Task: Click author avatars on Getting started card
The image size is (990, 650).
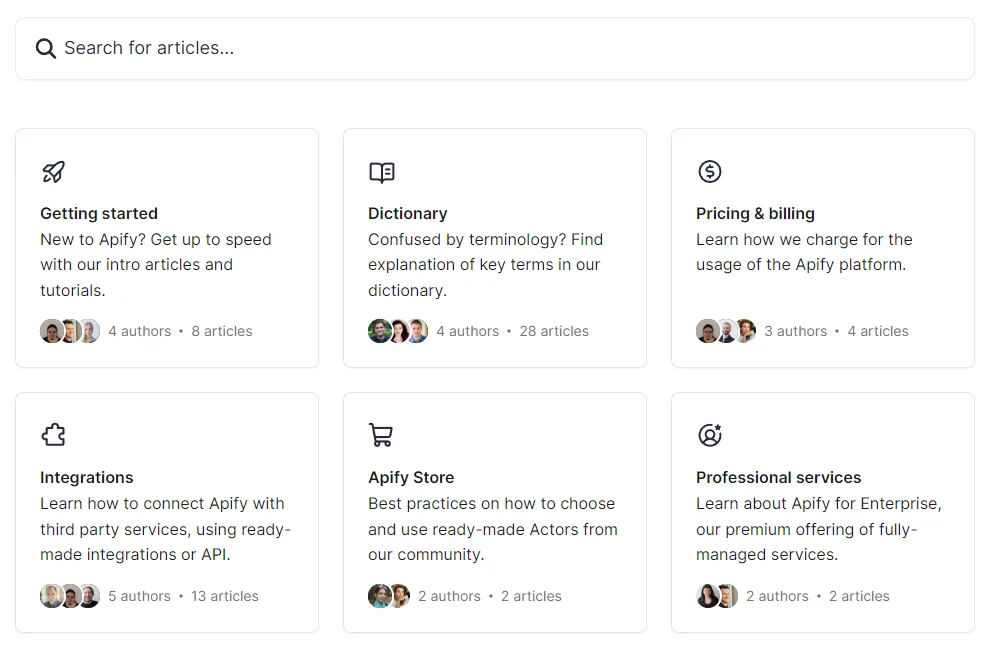Action: pyautogui.click(x=70, y=331)
